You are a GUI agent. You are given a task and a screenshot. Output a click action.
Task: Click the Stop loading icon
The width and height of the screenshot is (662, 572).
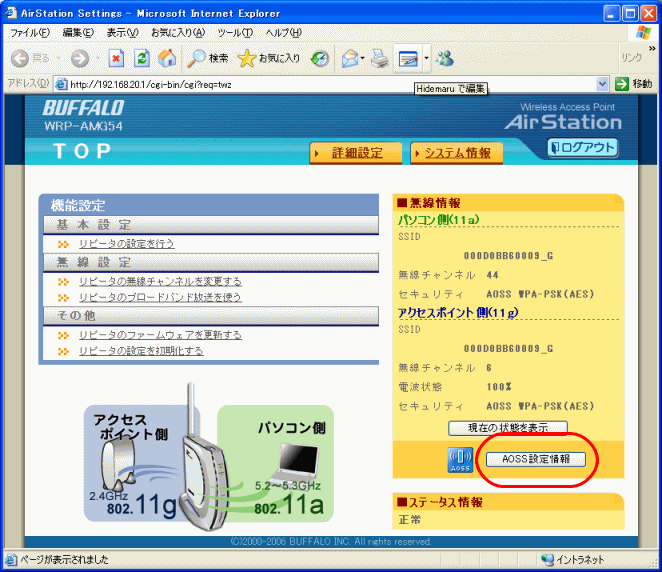(116, 58)
